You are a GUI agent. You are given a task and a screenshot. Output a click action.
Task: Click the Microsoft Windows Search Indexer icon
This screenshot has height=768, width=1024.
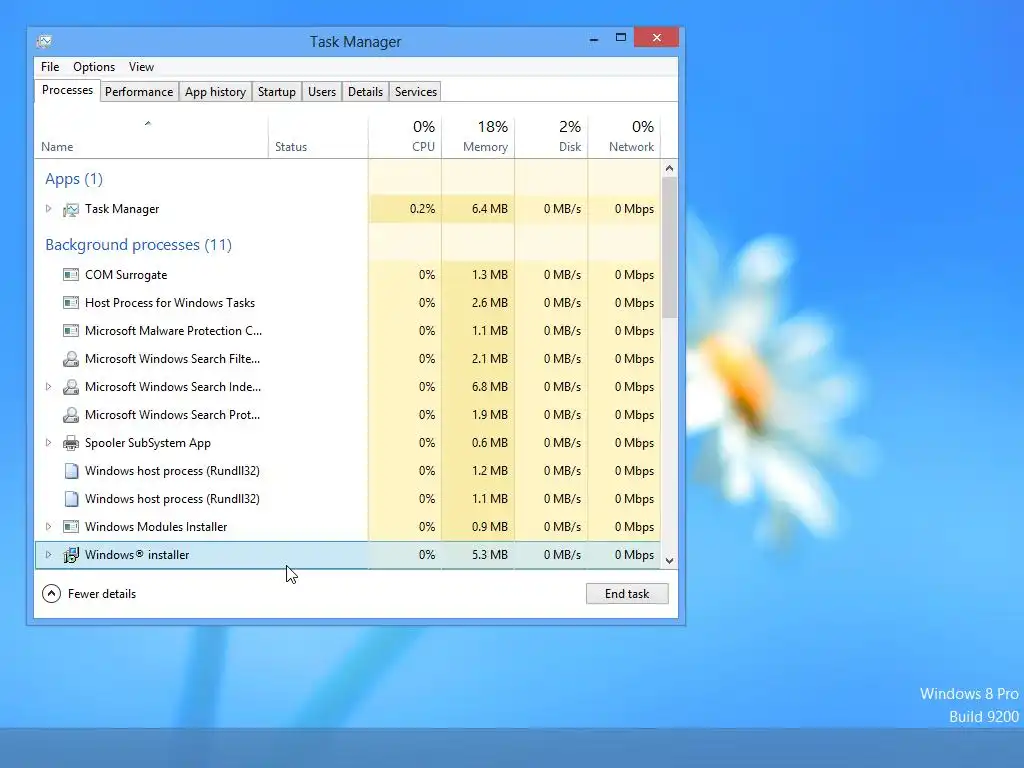(71, 387)
